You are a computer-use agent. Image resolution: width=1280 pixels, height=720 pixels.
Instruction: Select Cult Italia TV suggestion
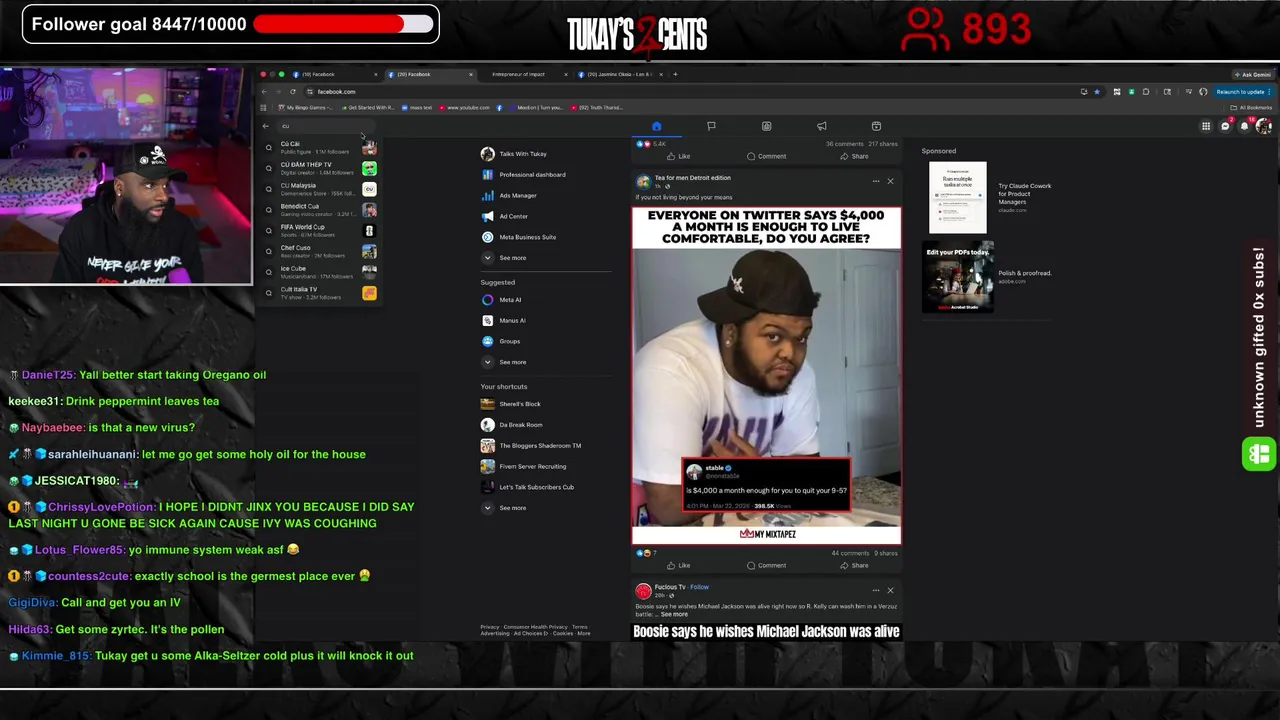pyautogui.click(x=320, y=293)
